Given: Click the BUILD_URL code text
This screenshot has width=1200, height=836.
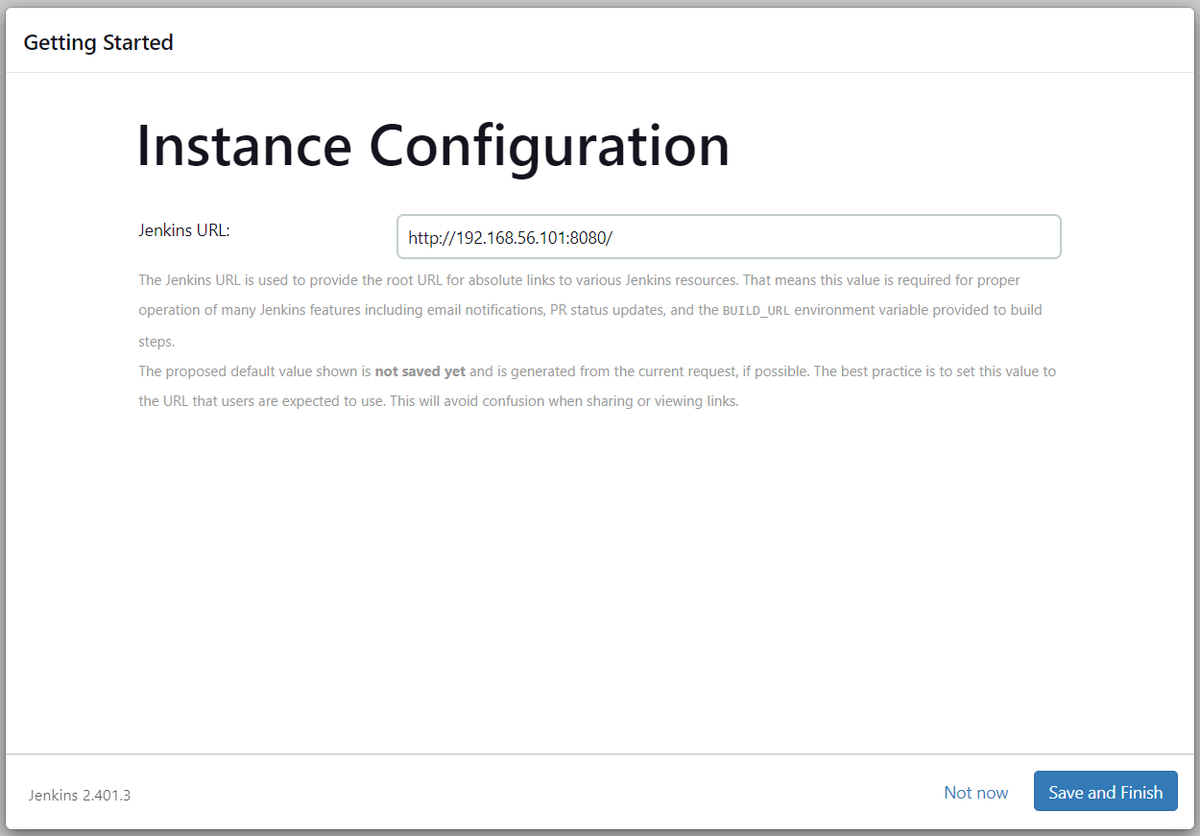Looking at the screenshot, I should click(756, 311).
